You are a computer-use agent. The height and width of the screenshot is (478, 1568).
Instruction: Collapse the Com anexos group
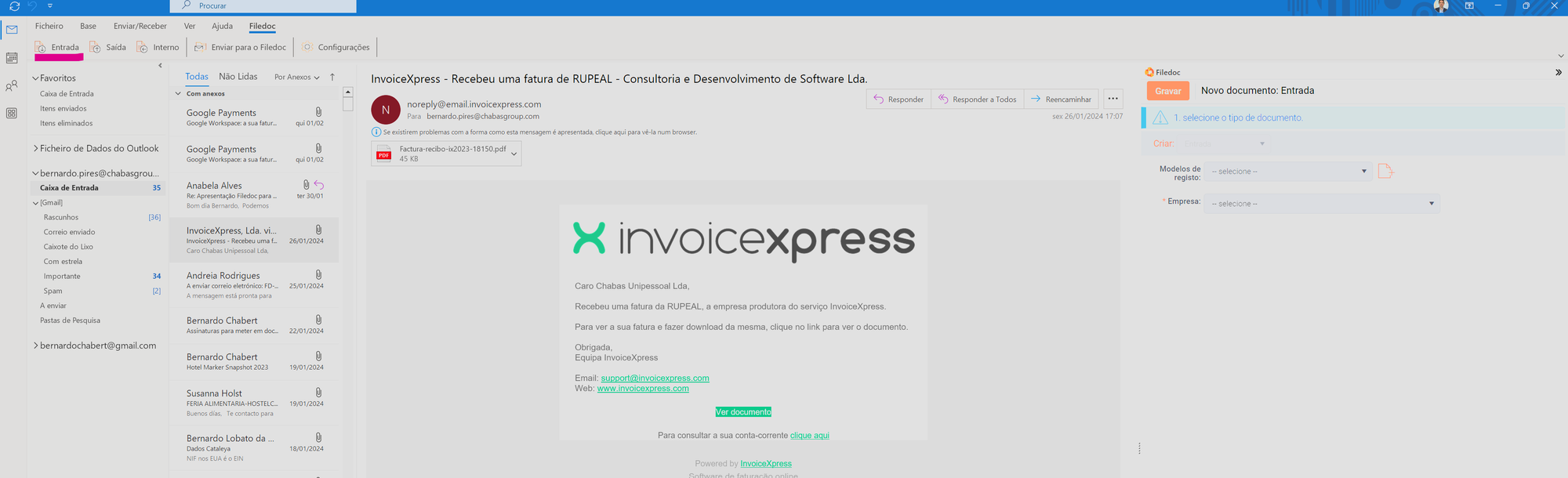178,94
